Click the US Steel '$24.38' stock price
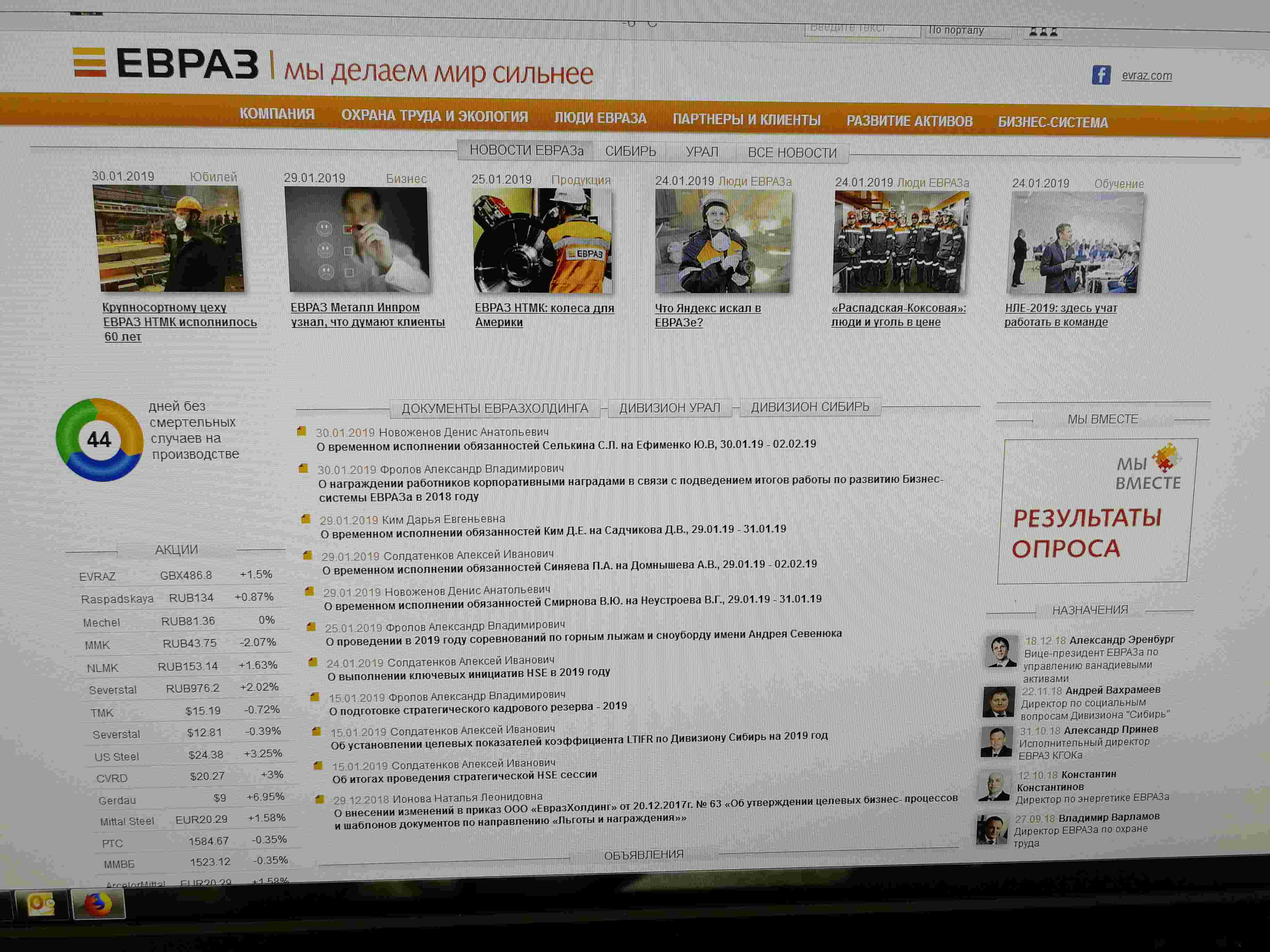 205,755
